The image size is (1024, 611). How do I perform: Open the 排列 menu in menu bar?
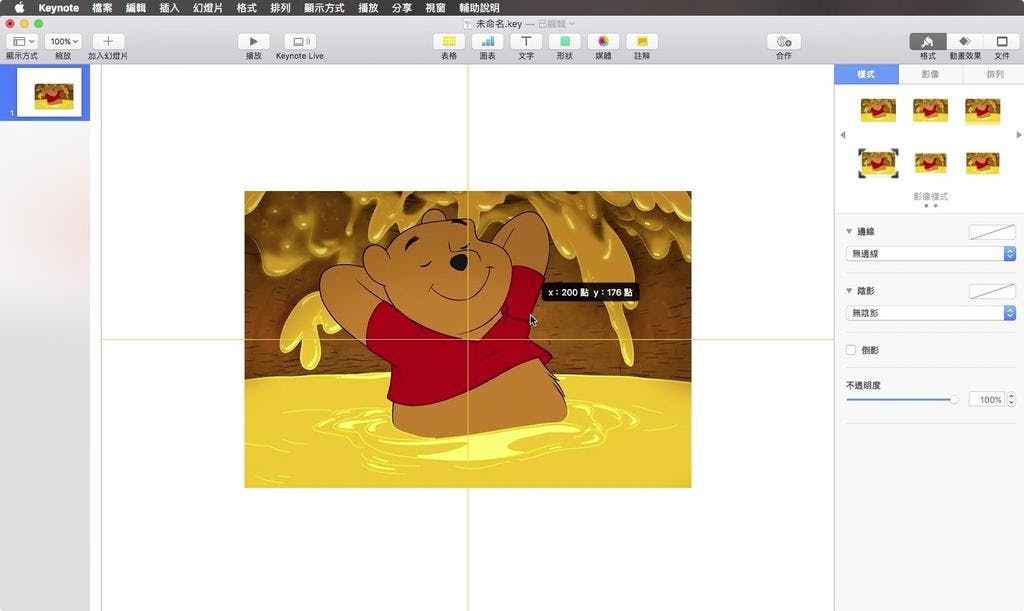pos(280,8)
